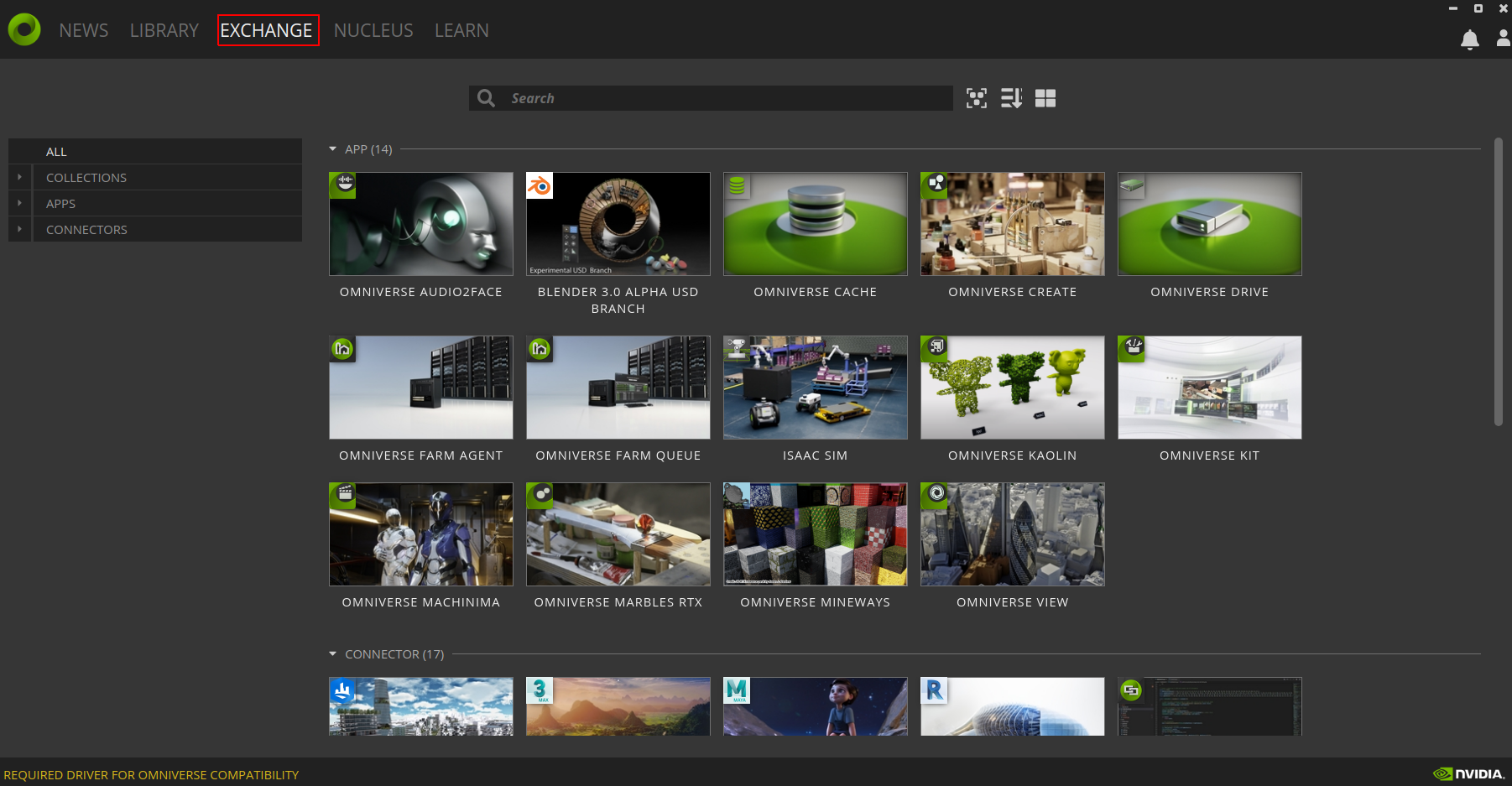Collapse the APP (14) section

[x=333, y=149]
